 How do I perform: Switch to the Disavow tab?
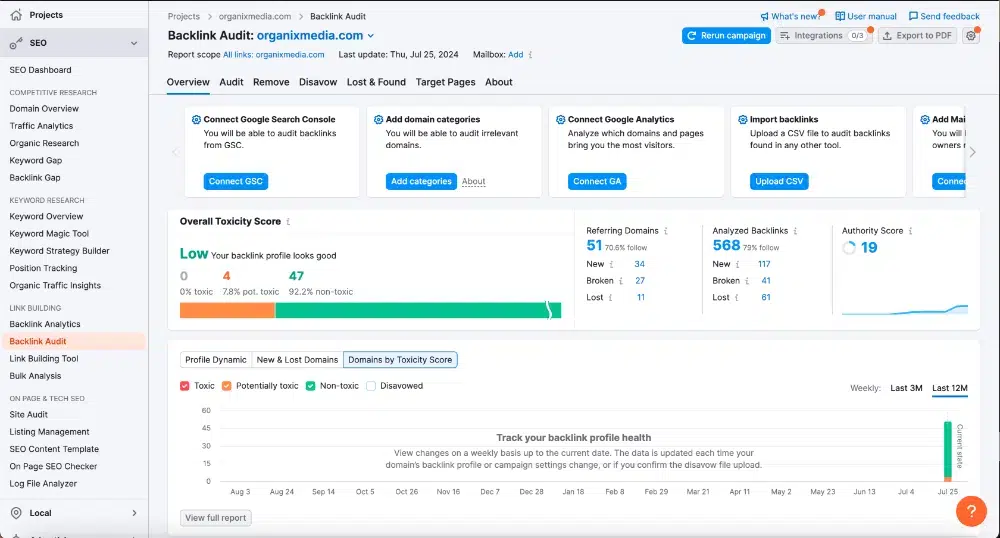[318, 82]
